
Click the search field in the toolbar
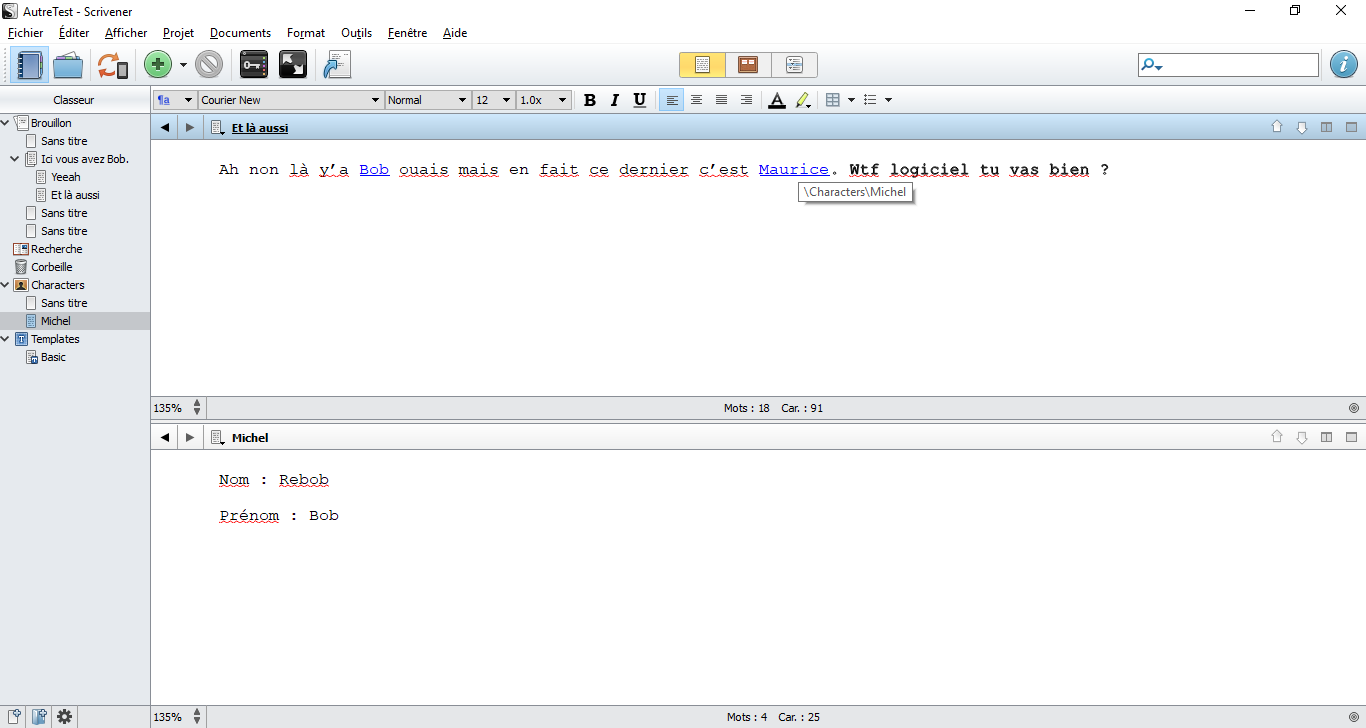point(1240,65)
